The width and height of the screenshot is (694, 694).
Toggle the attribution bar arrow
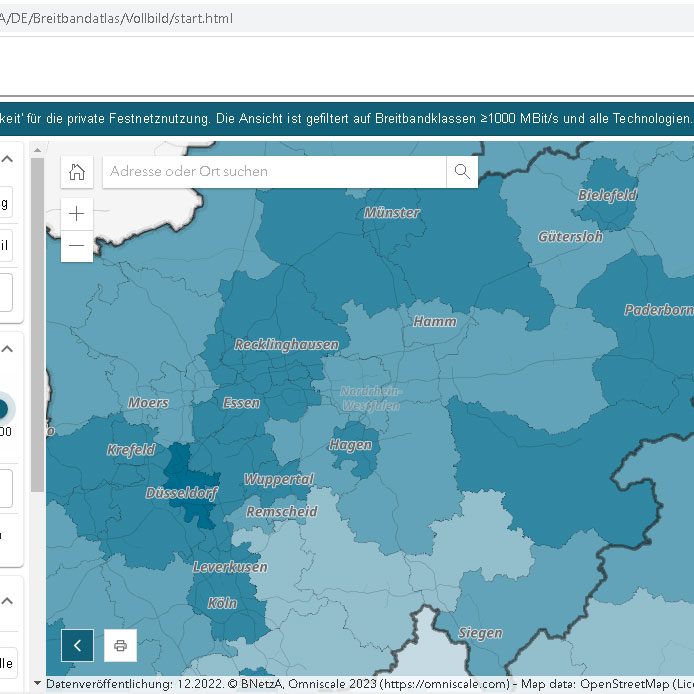point(38,685)
